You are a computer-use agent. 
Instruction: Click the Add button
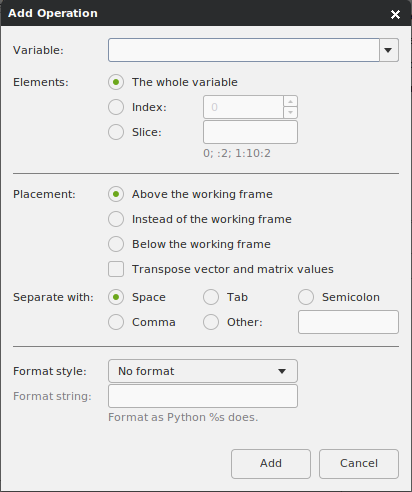[x=271, y=464]
